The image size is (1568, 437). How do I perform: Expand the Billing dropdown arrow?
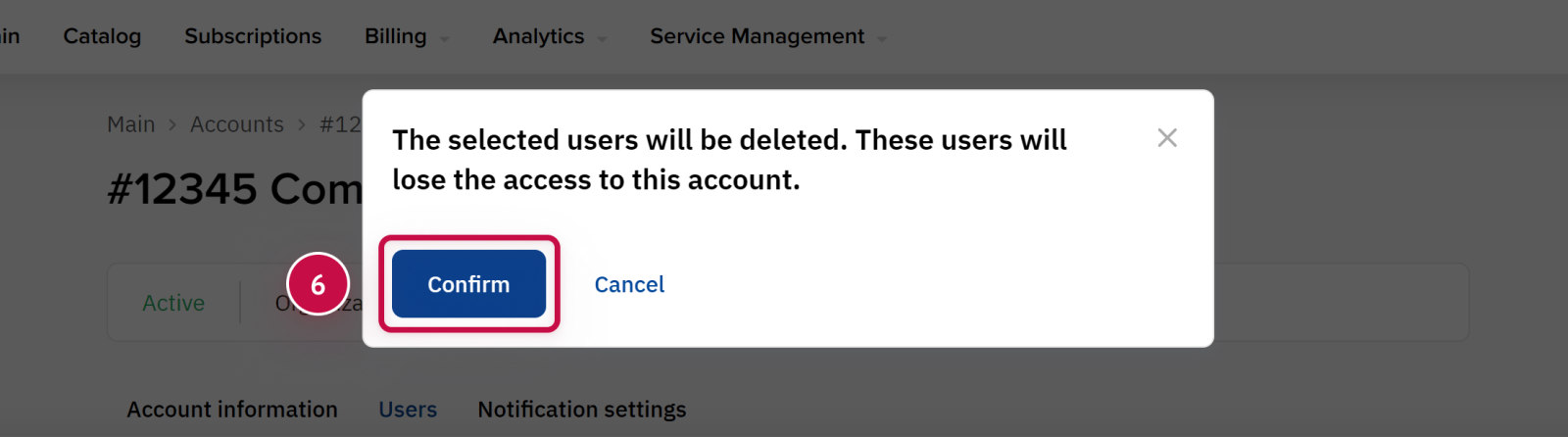point(445,39)
